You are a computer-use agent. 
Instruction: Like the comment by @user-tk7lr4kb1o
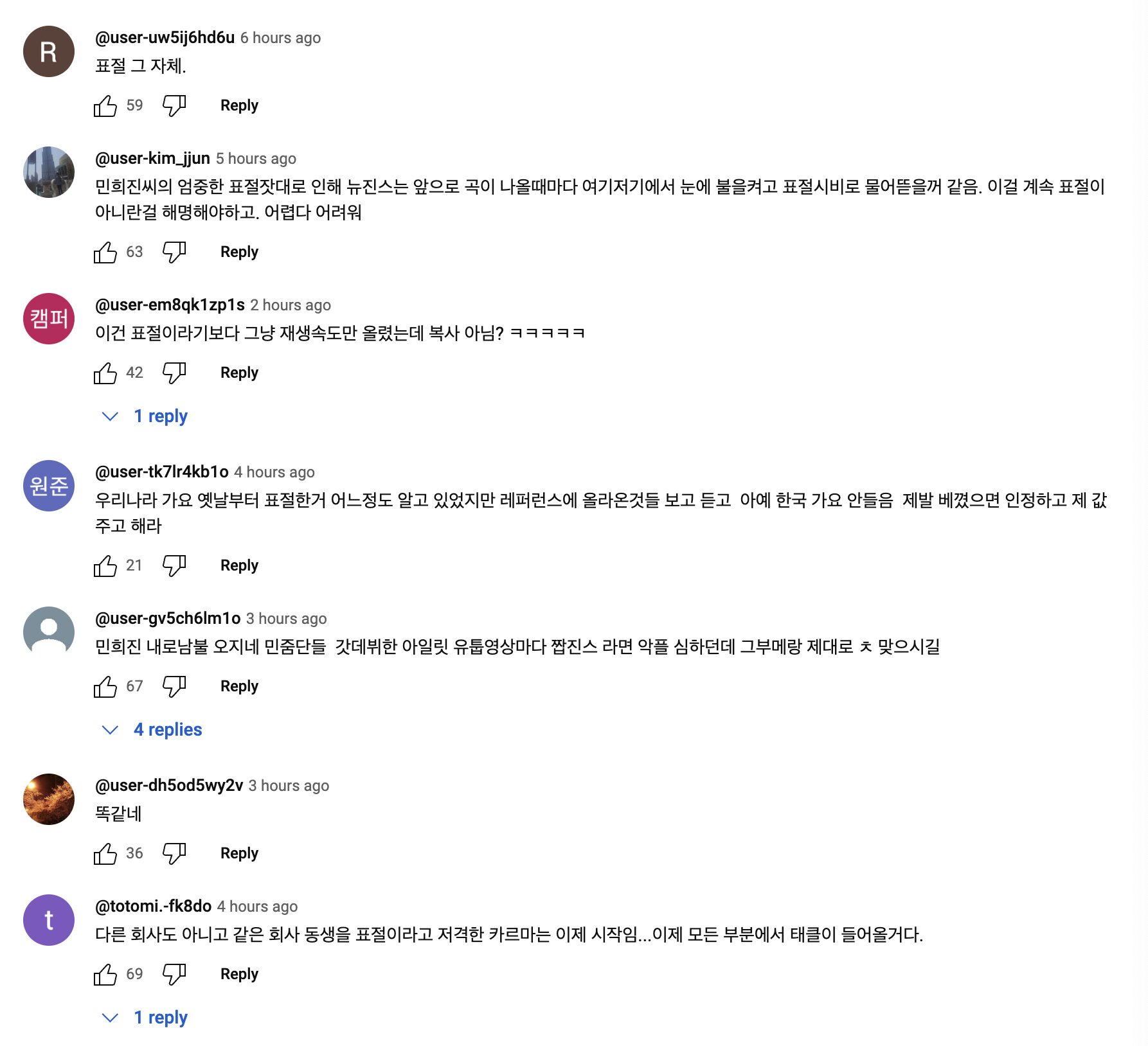tap(105, 565)
